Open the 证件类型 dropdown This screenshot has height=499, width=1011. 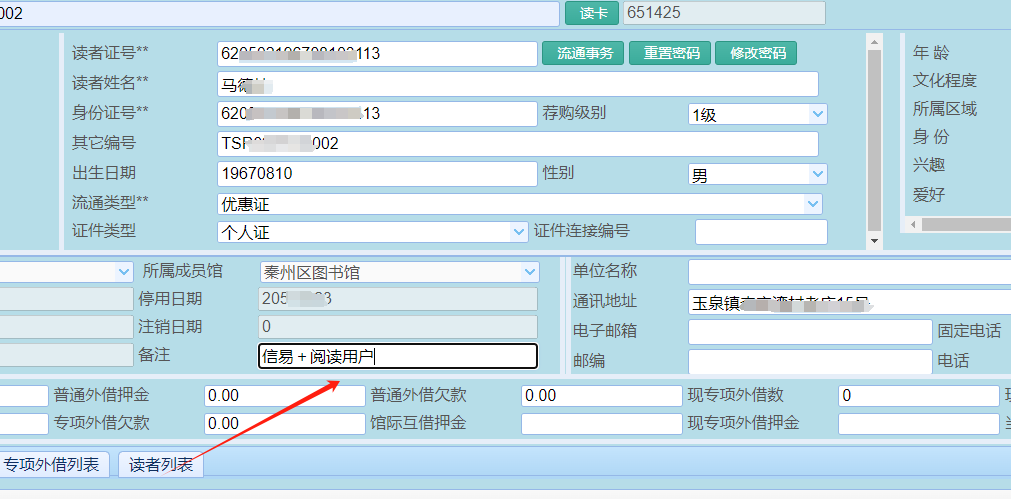(x=518, y=232)
